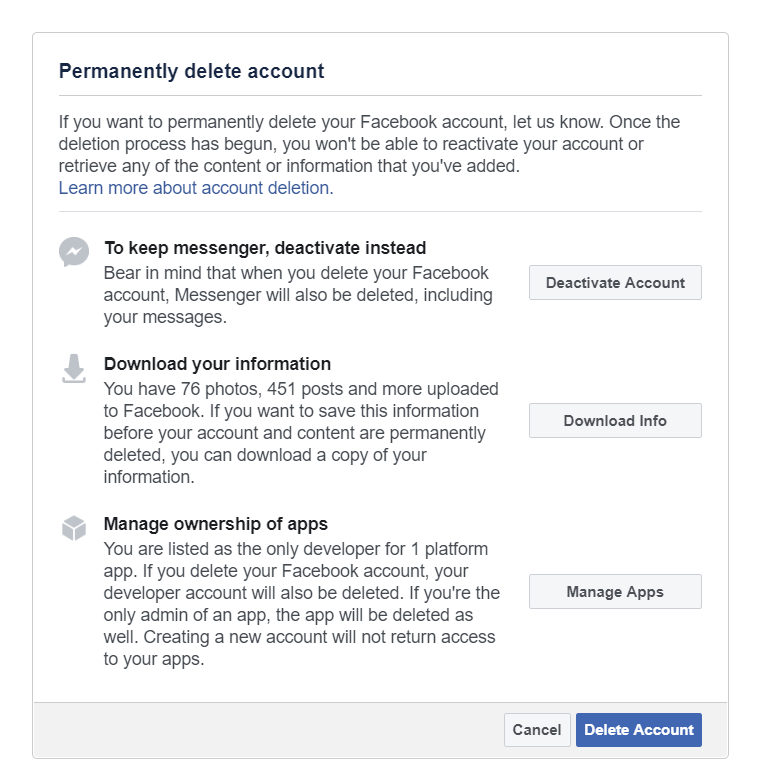Click the download arrow tray icon
The height and width of the screenshot is (777, 759).
click(74, 370)
